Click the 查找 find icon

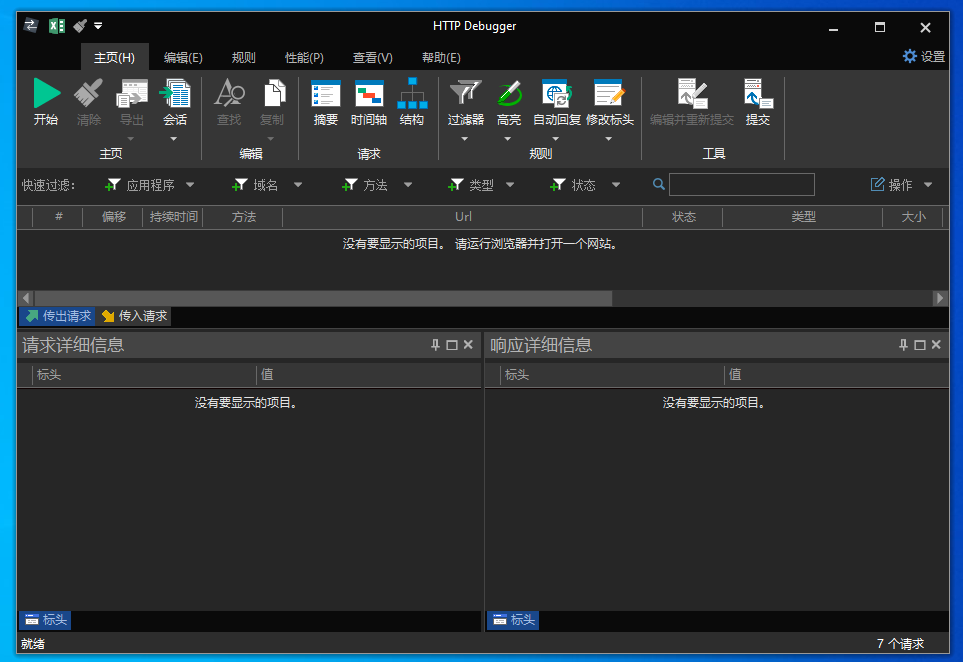229,93
